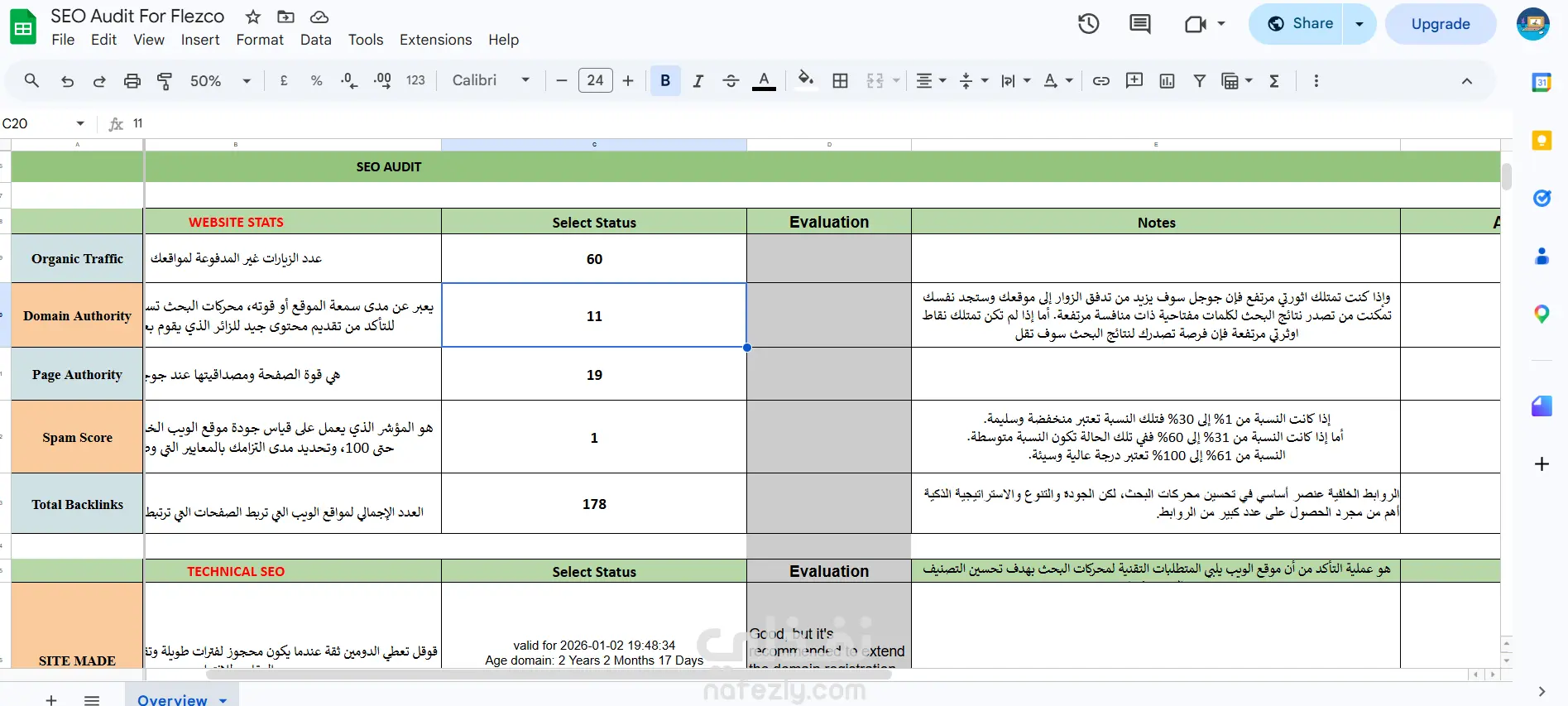This screenshot has height=706, width=1568.
Task: Open the Help menu
Action: (503, 40)
